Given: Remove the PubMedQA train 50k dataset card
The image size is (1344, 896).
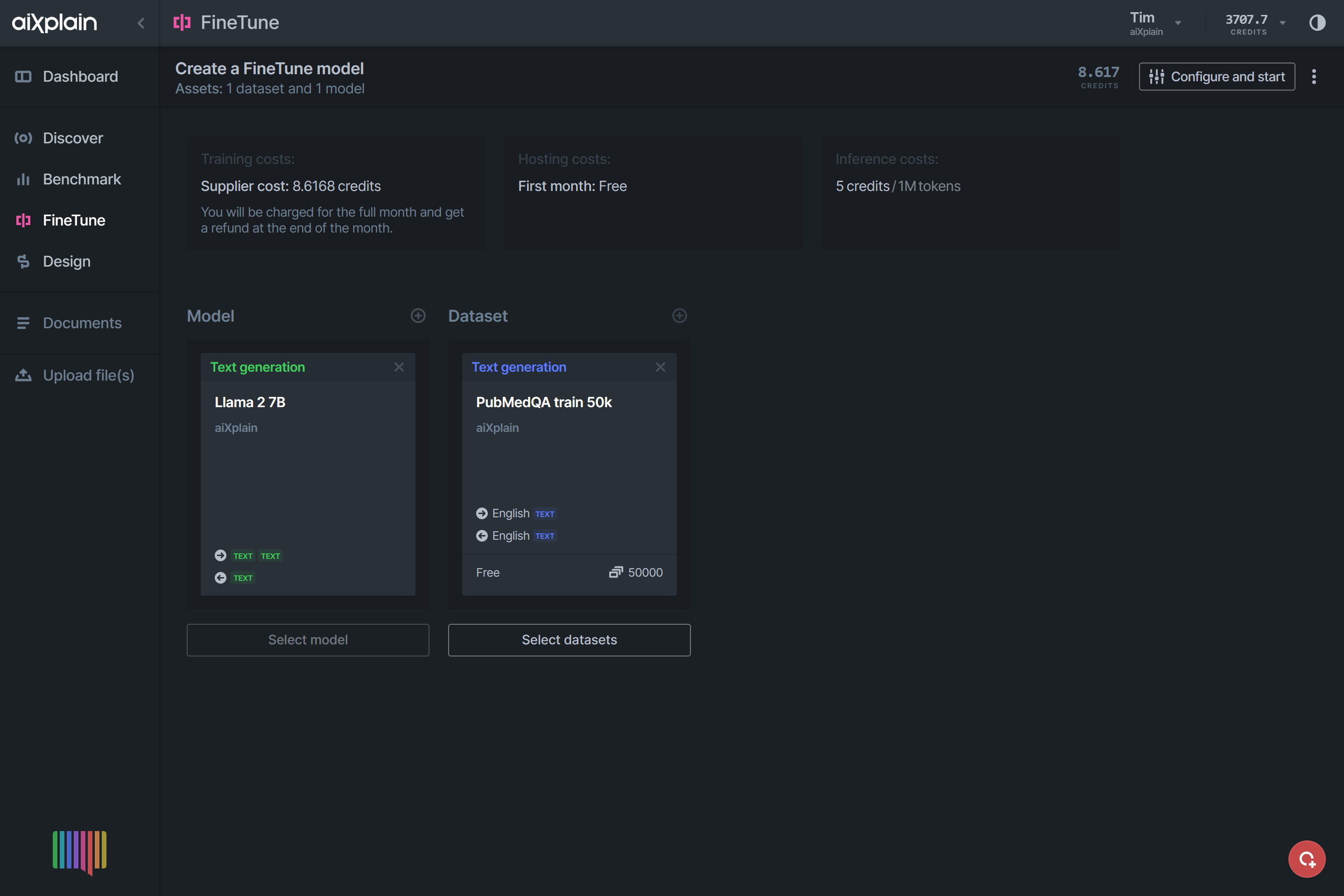Looking at the screenshot, I should point(660,367).
